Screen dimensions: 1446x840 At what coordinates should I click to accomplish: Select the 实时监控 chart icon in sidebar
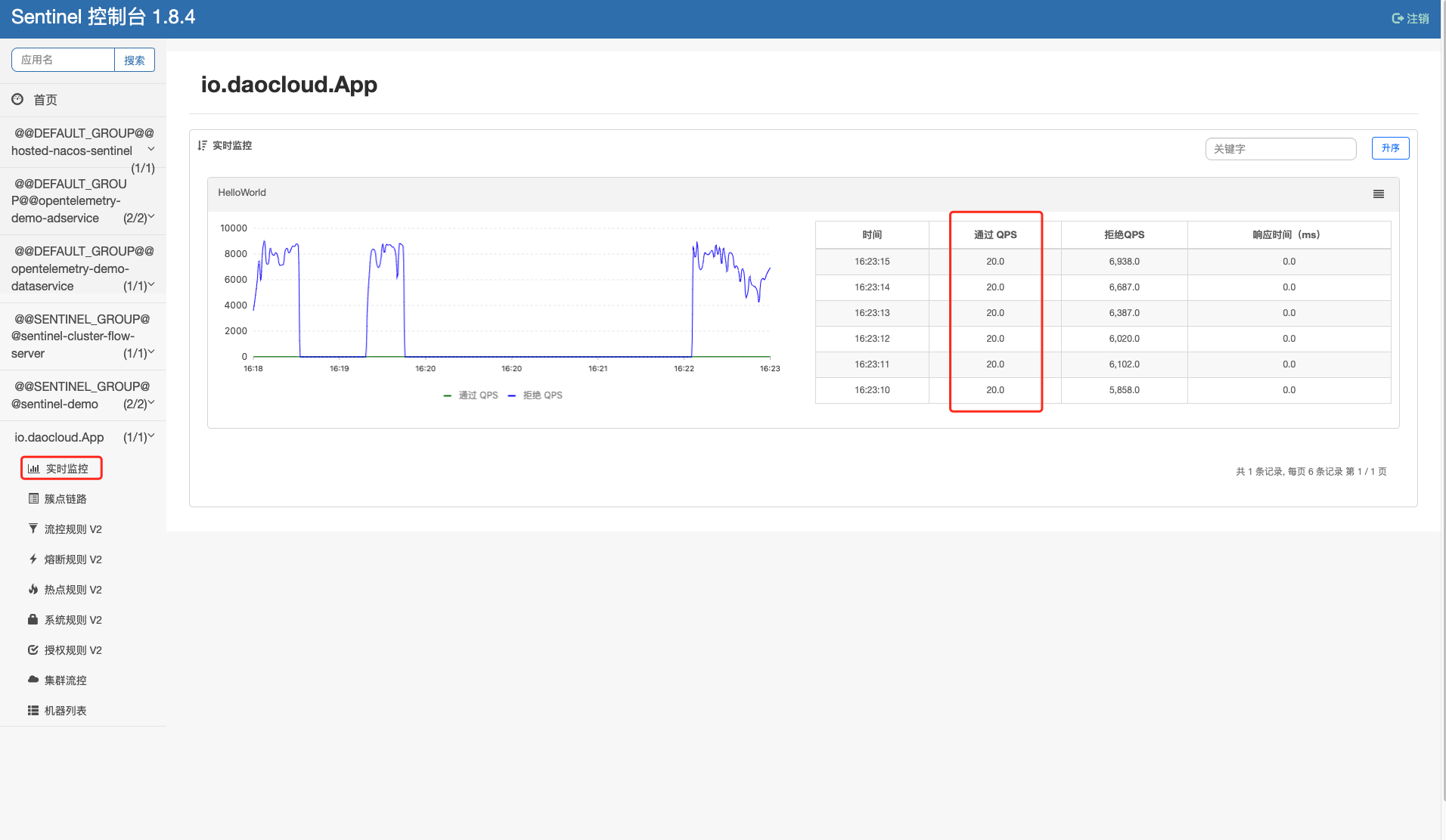(x=33, y=468)
